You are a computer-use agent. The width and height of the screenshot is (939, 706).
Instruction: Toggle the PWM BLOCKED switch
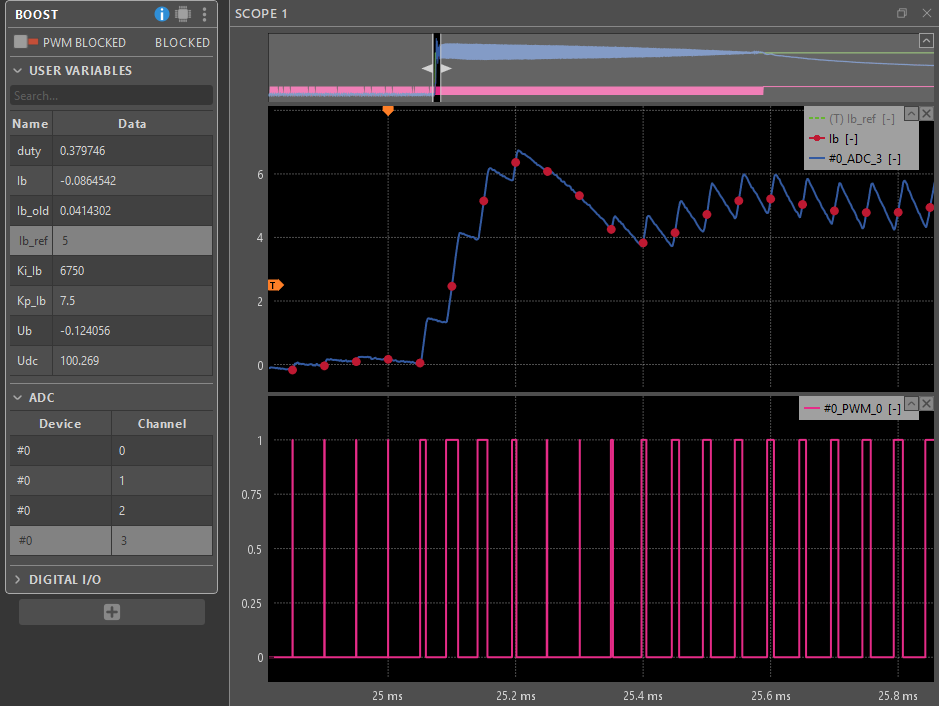(26, 43)
